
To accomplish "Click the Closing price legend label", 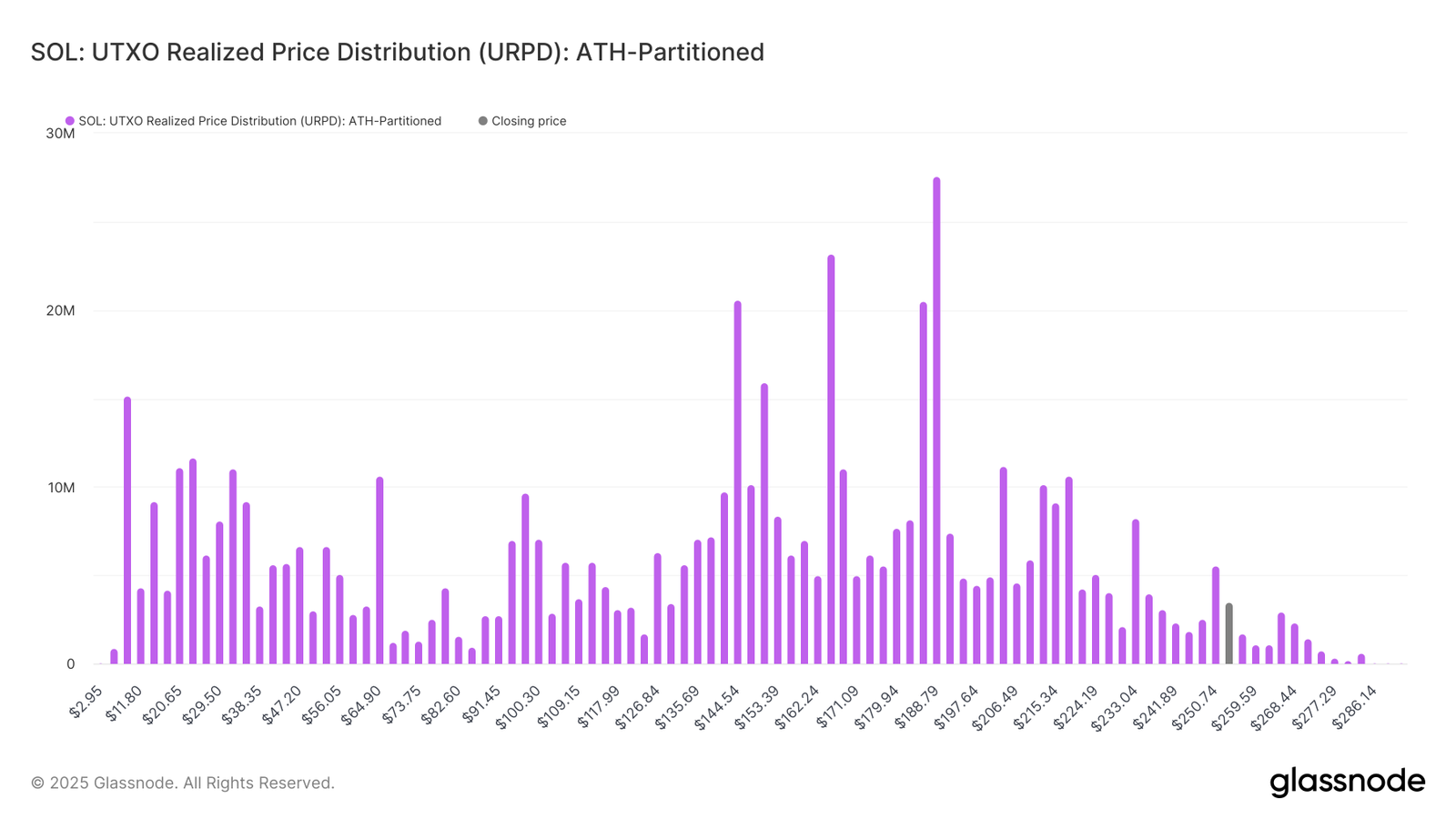I will click(x=529, y=121).
